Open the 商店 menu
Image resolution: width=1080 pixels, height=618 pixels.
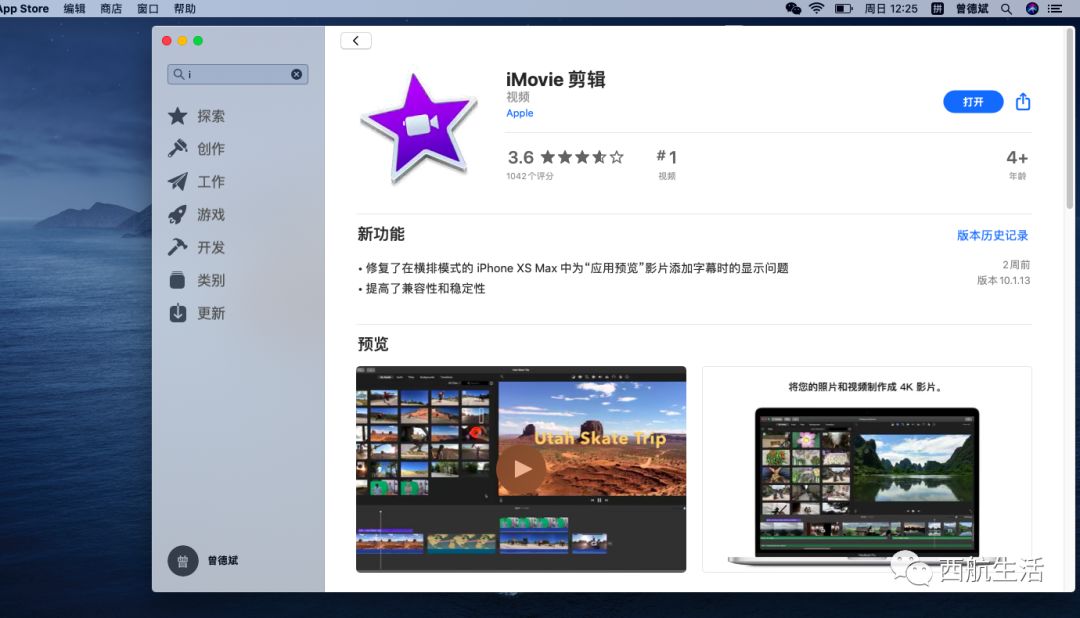click(111, 9)
